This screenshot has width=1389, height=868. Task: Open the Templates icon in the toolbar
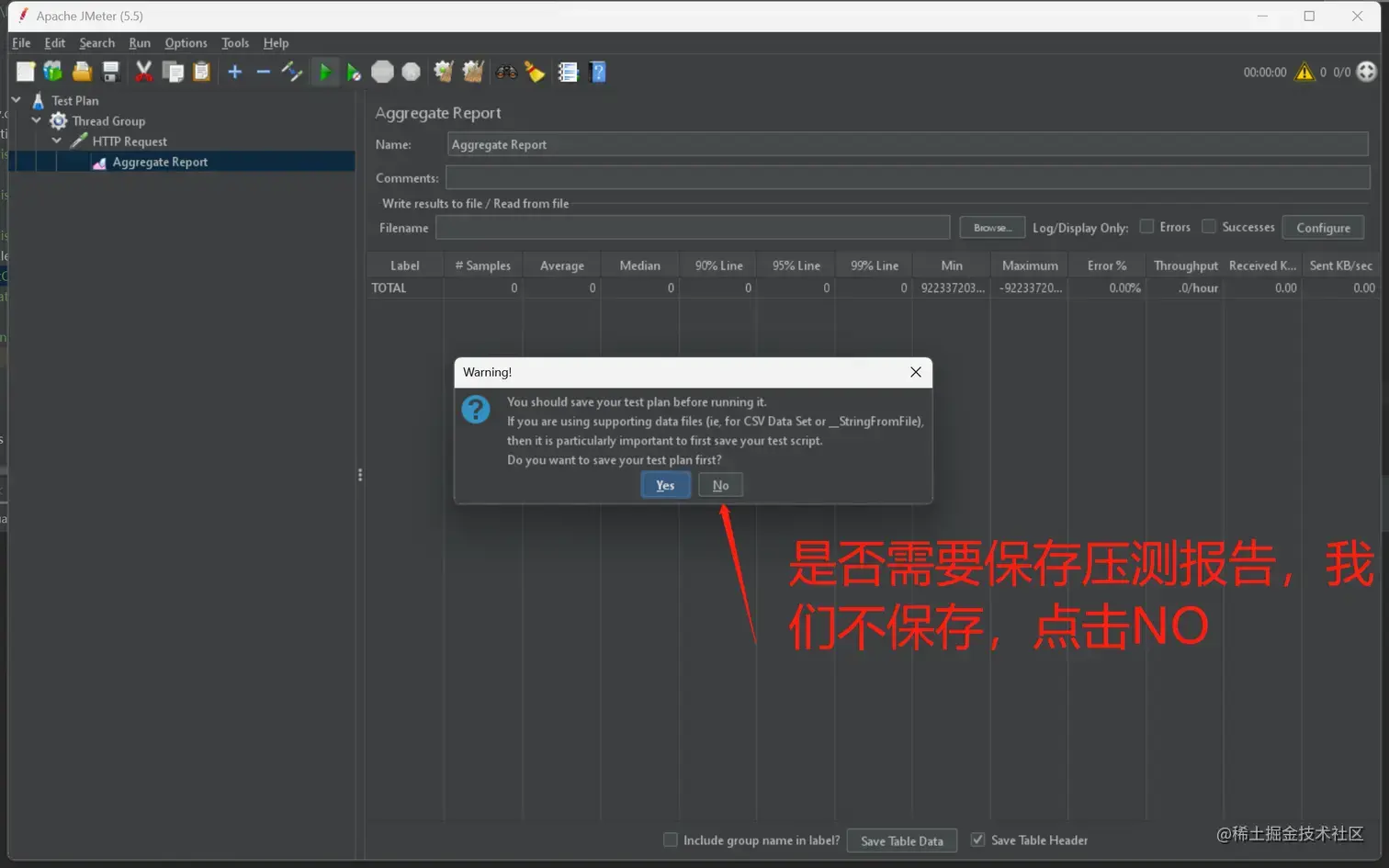[x=53, y=72]
